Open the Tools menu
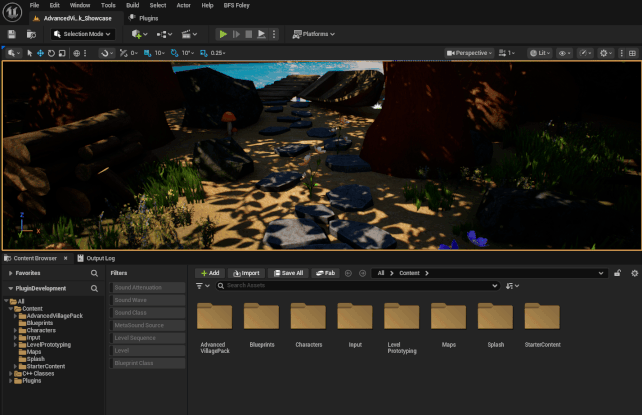Viewport: 642px width, 415px height. click(x=108, y=5)
